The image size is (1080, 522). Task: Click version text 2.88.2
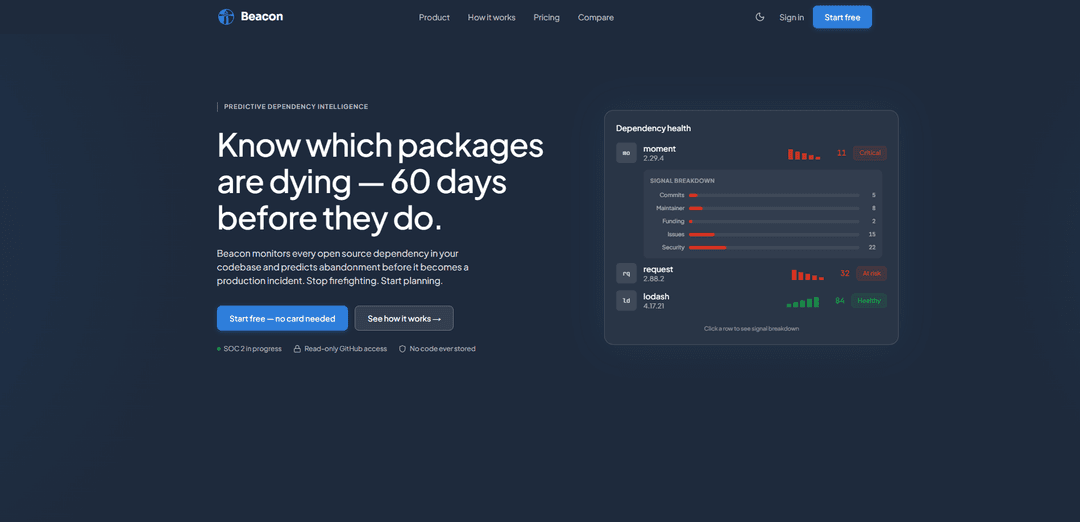(x=654, y=279)
